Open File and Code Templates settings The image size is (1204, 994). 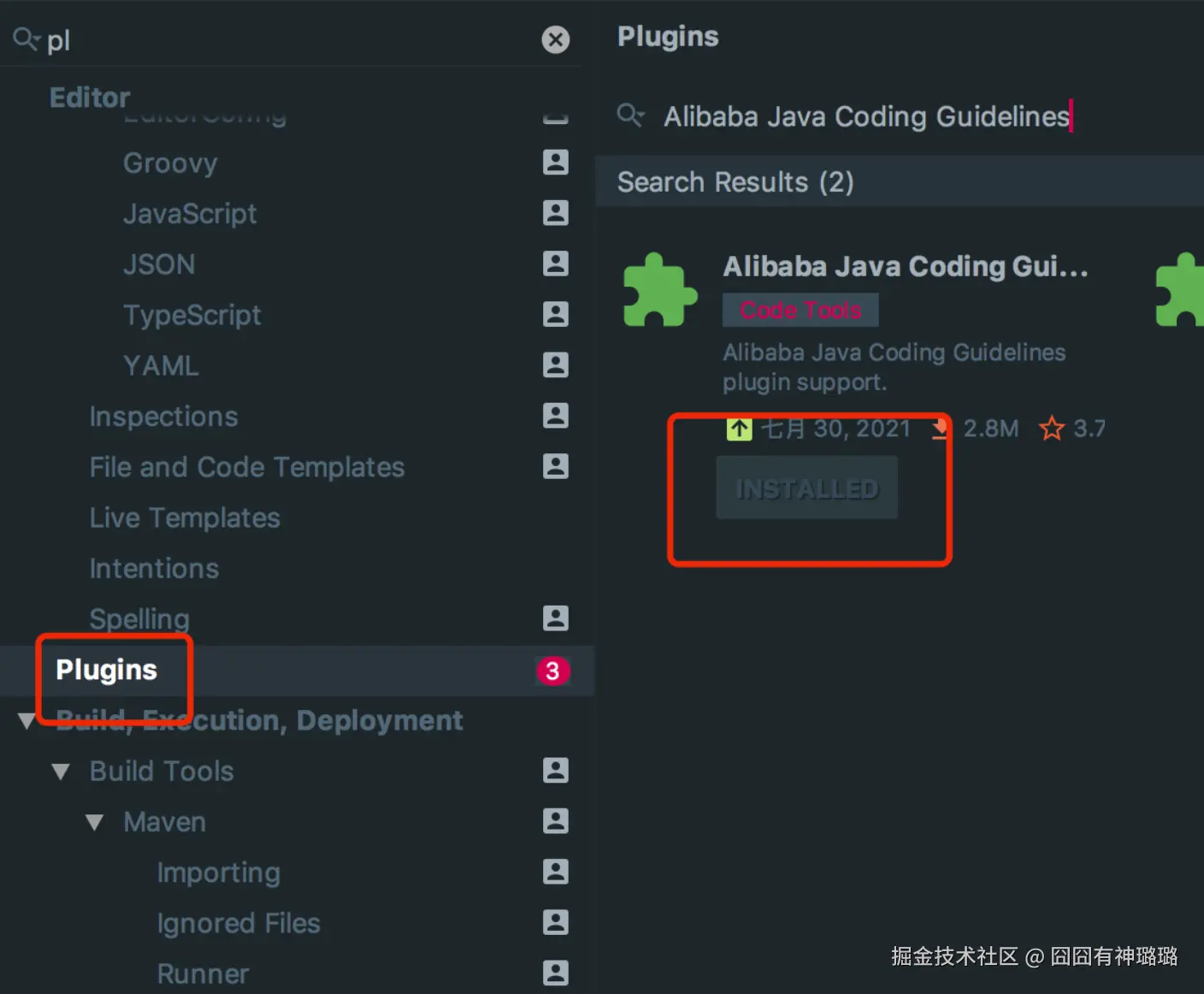click(247, 467)
